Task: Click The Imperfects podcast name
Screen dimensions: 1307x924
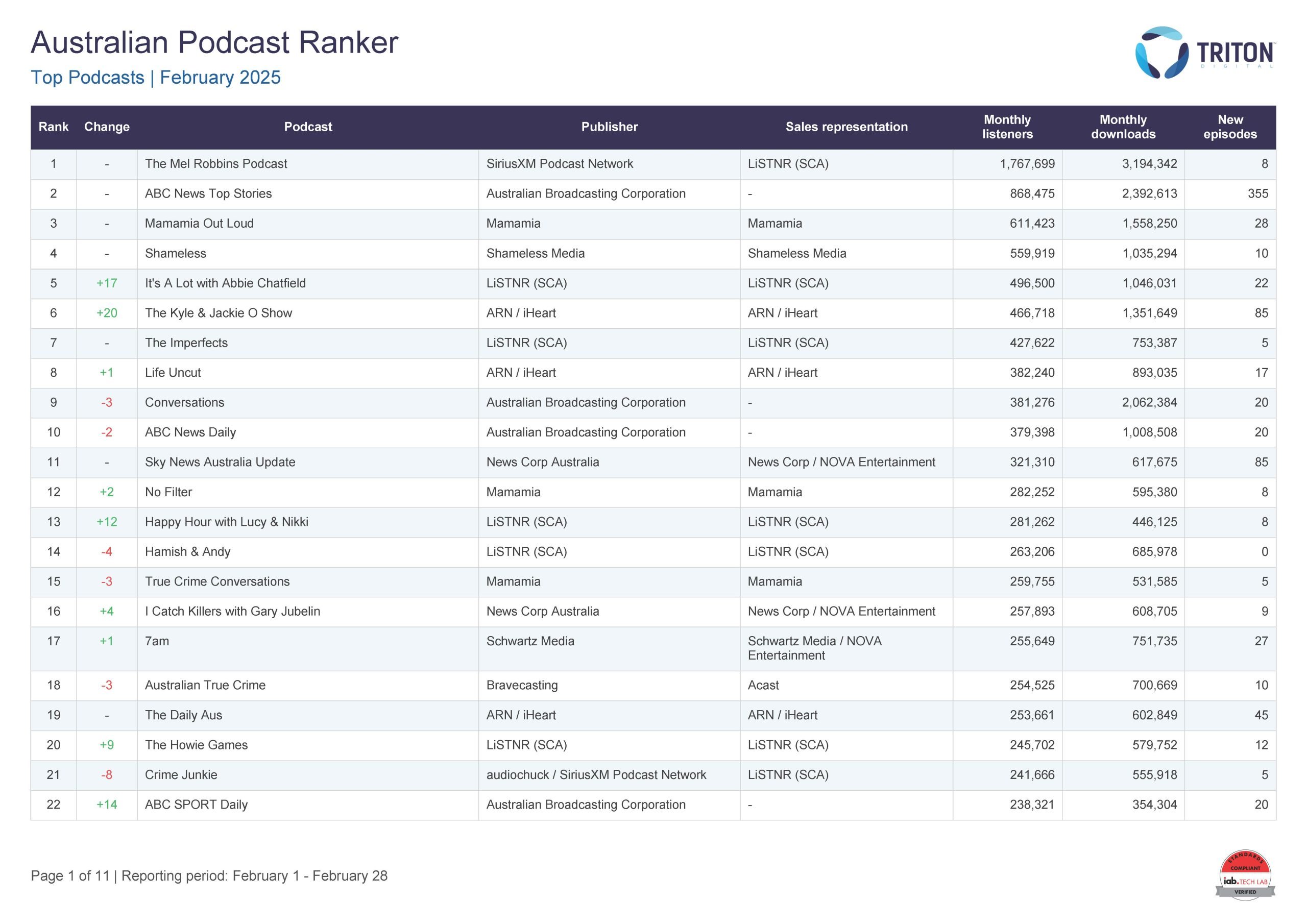Action: [186, 343]
